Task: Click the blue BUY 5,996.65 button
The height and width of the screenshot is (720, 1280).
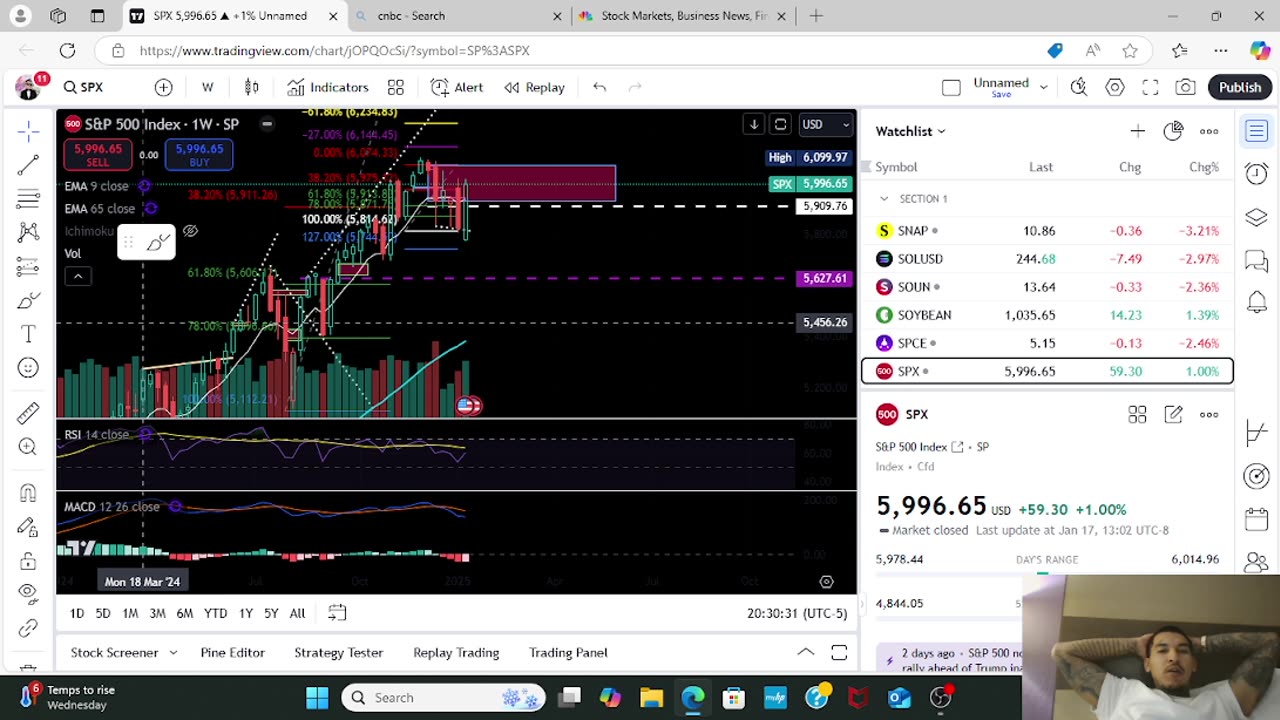Action: click(199, 154)
